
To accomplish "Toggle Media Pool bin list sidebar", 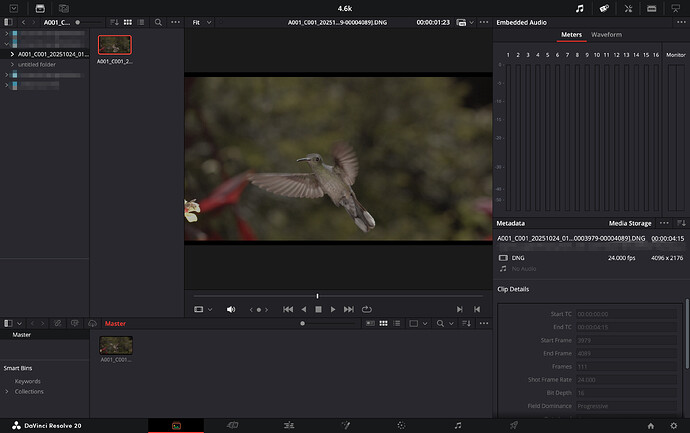I will coord(8,323).
